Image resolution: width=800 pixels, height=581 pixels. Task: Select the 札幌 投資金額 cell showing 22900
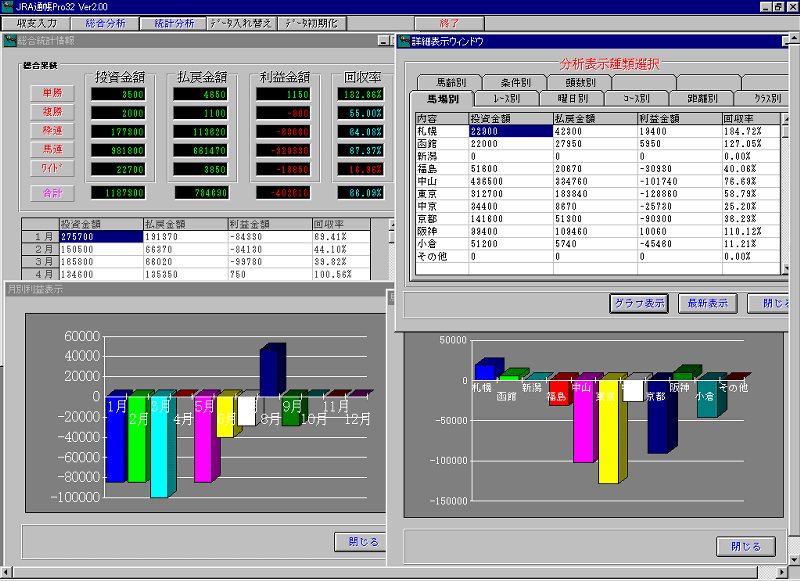[x=510, y=130]
